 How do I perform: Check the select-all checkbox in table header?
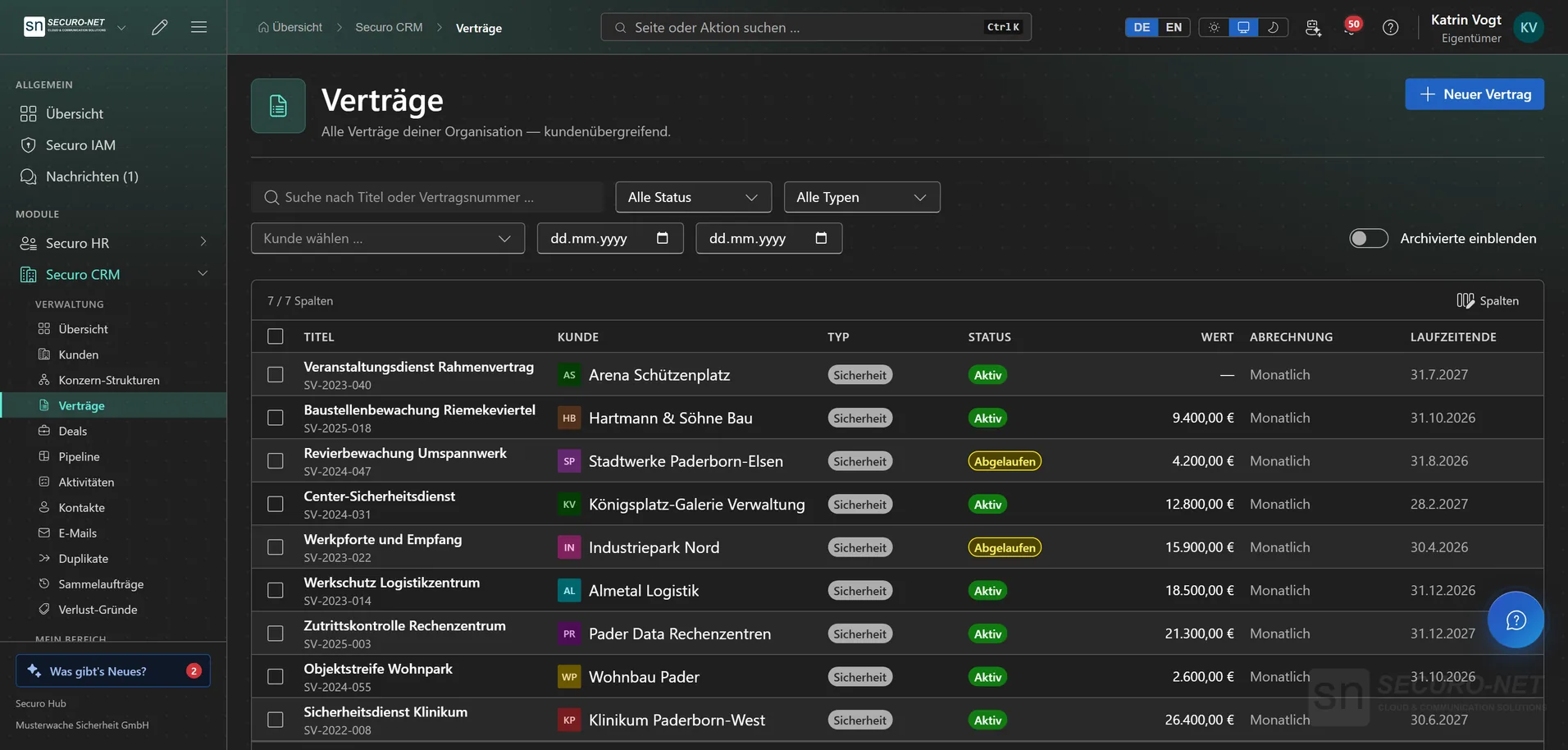[276, 336]
